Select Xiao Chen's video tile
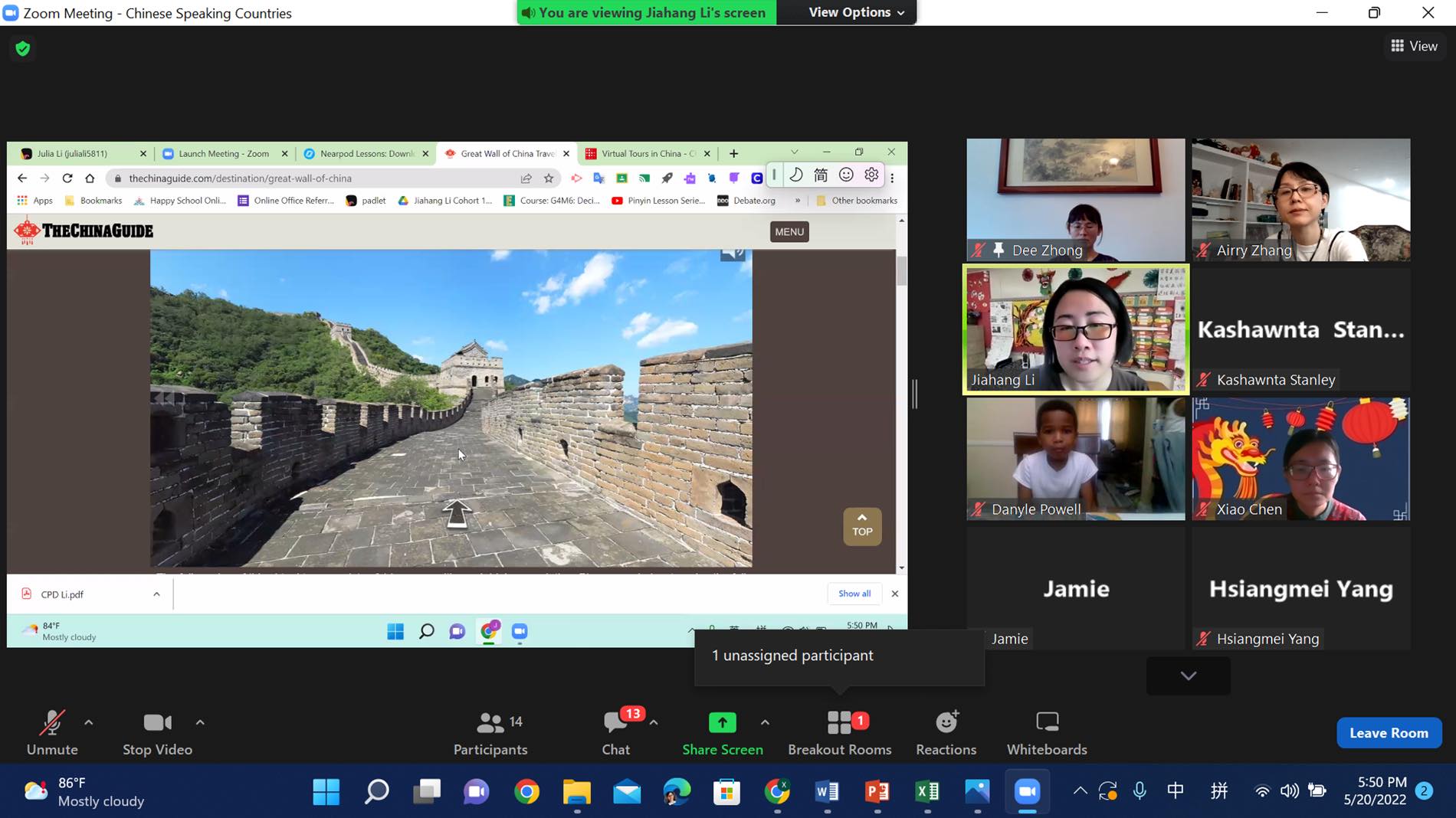Screen dimensions: 1456x818 point(1301,459)
